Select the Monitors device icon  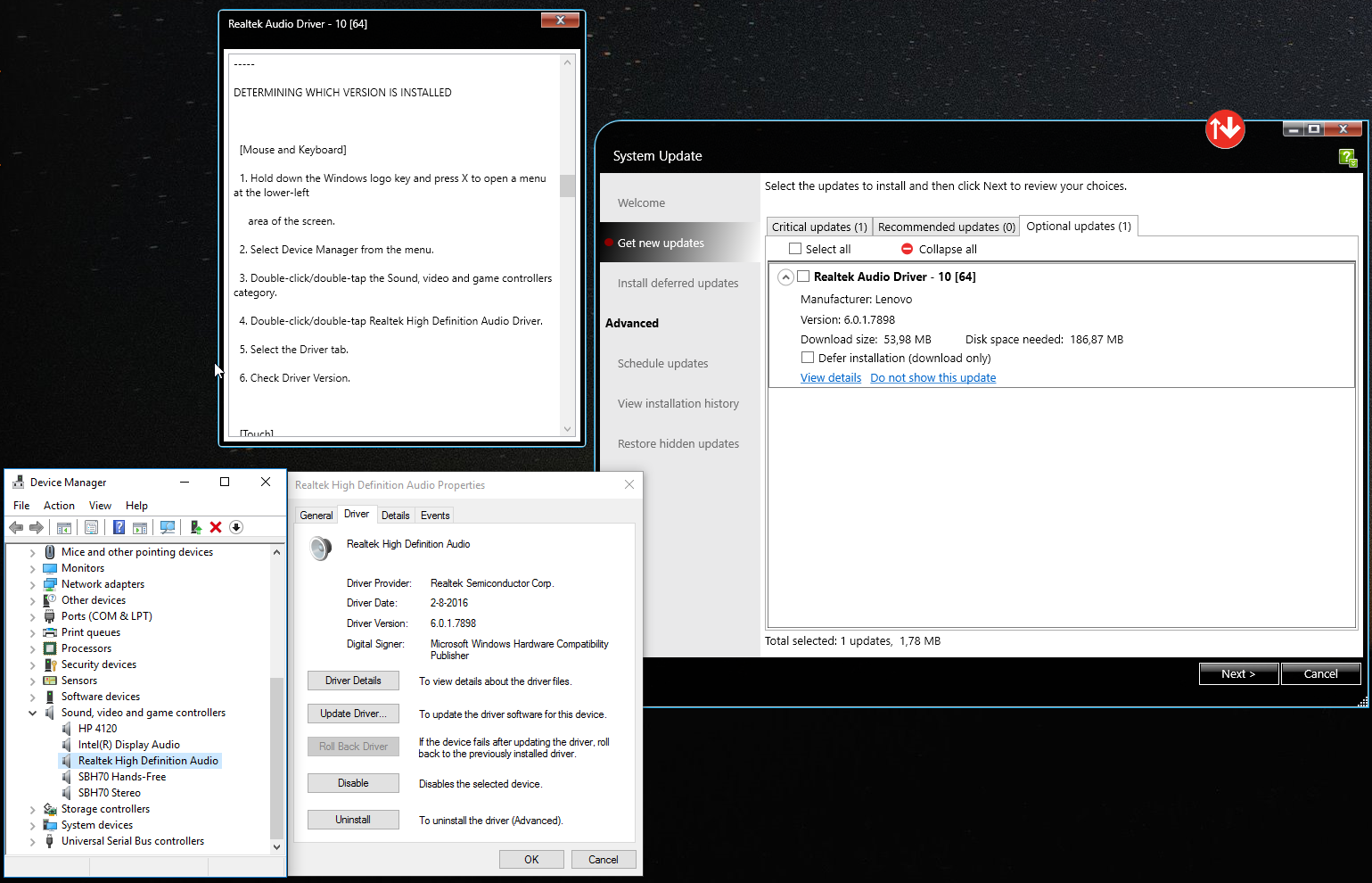pyautogui.click(x=50, y=568)
